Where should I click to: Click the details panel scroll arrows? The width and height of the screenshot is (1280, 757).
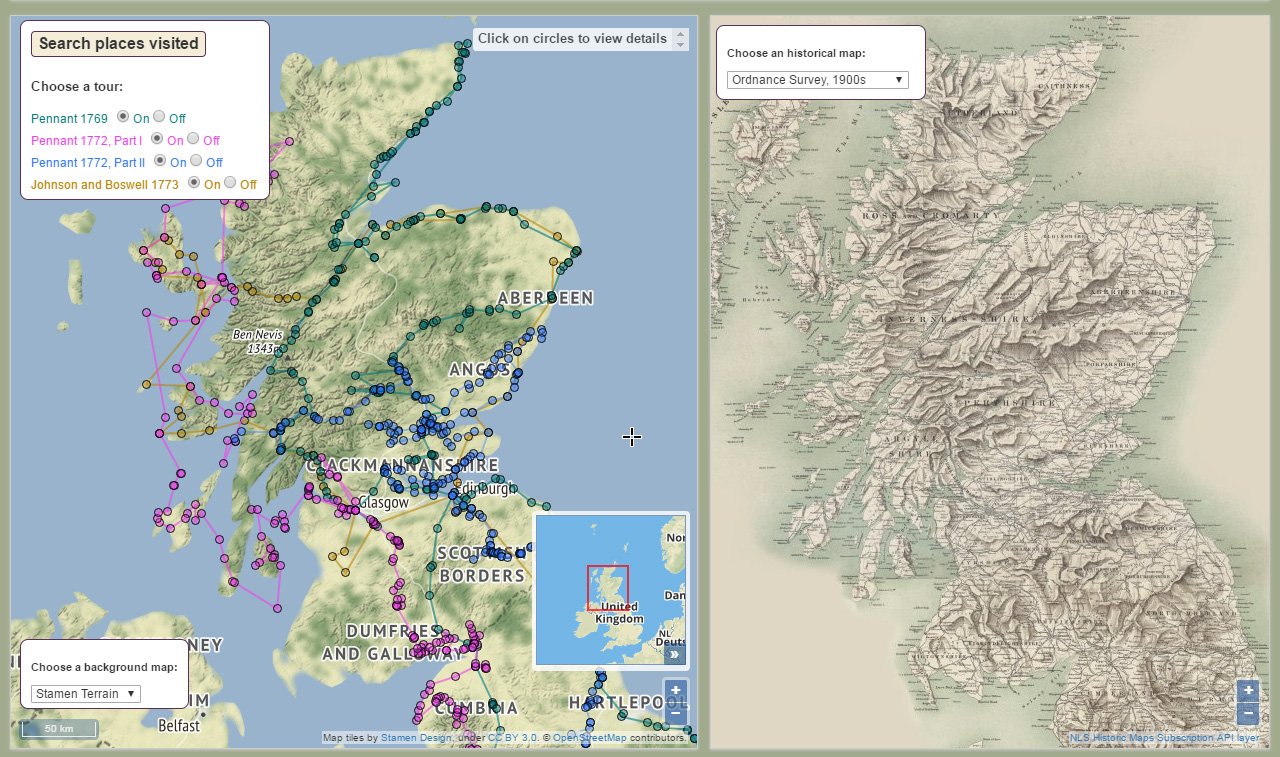pyautogui.click(x=681, y=39)
